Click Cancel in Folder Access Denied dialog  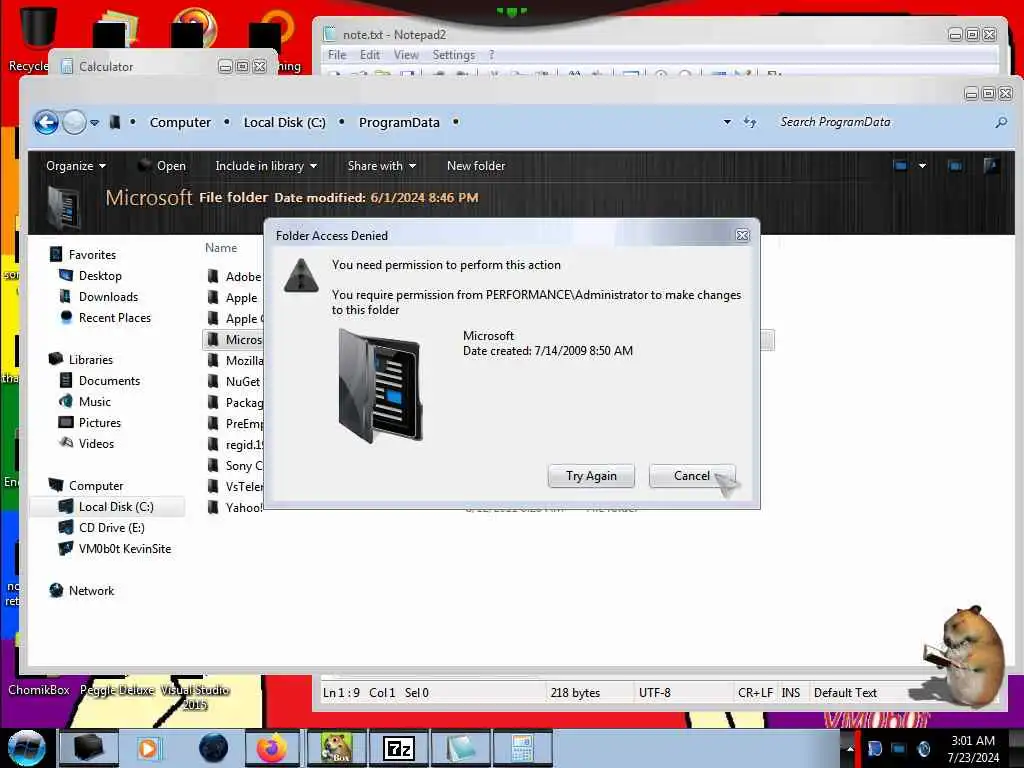pyautogui.click(x=692, y=476)
